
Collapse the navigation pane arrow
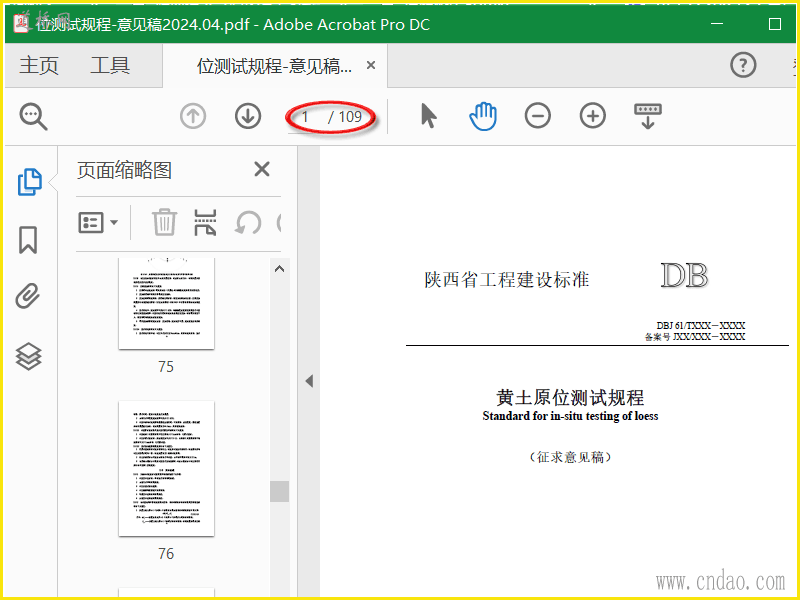coord(309,381)
